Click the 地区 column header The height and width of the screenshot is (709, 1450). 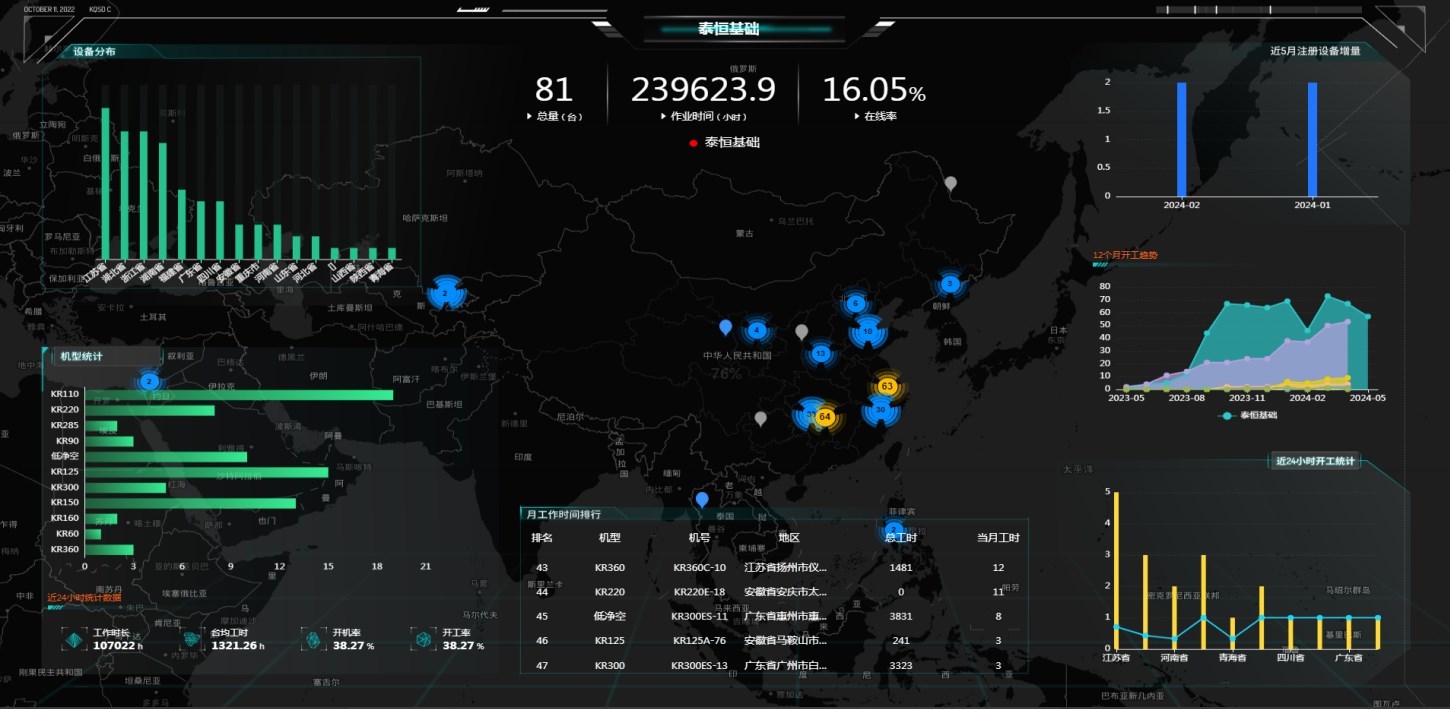click(x=789, y=538)
